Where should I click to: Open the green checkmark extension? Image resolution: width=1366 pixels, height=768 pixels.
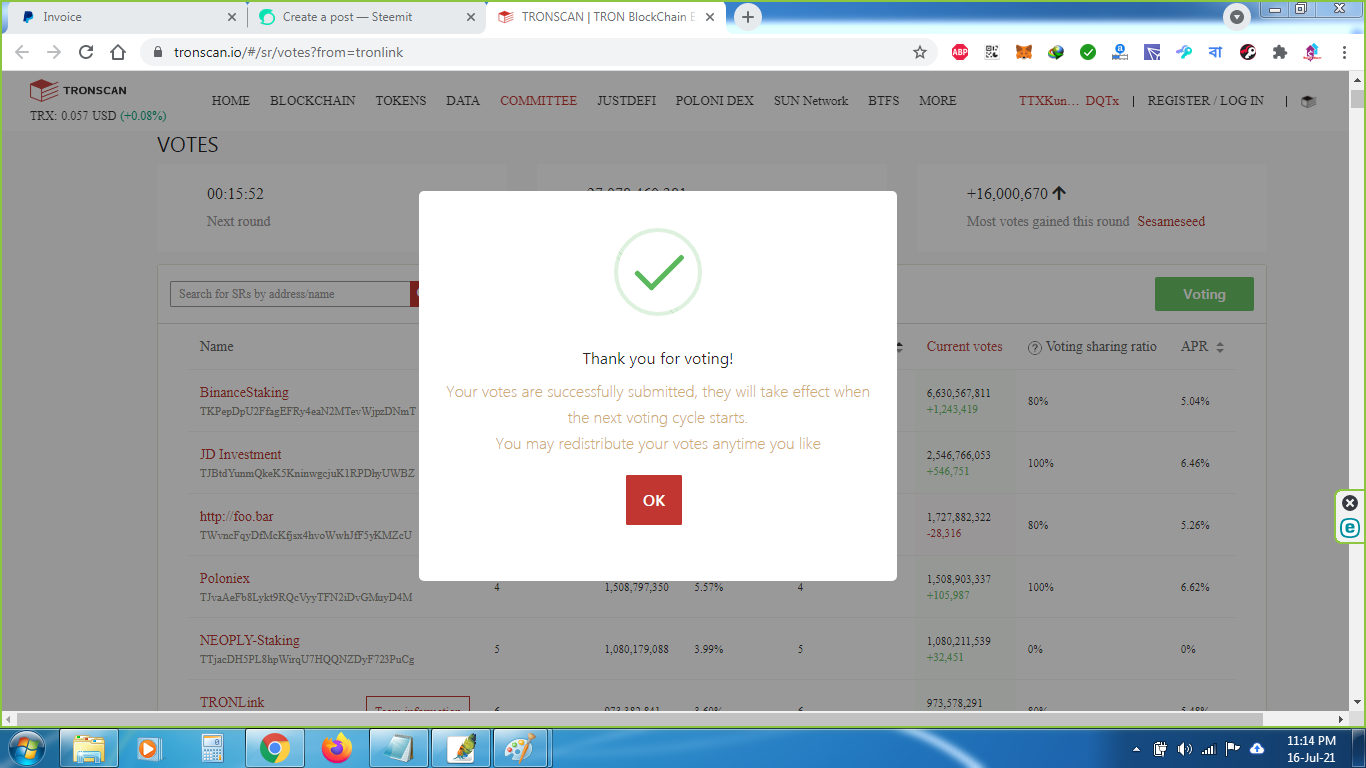(x=1088, y=52)
